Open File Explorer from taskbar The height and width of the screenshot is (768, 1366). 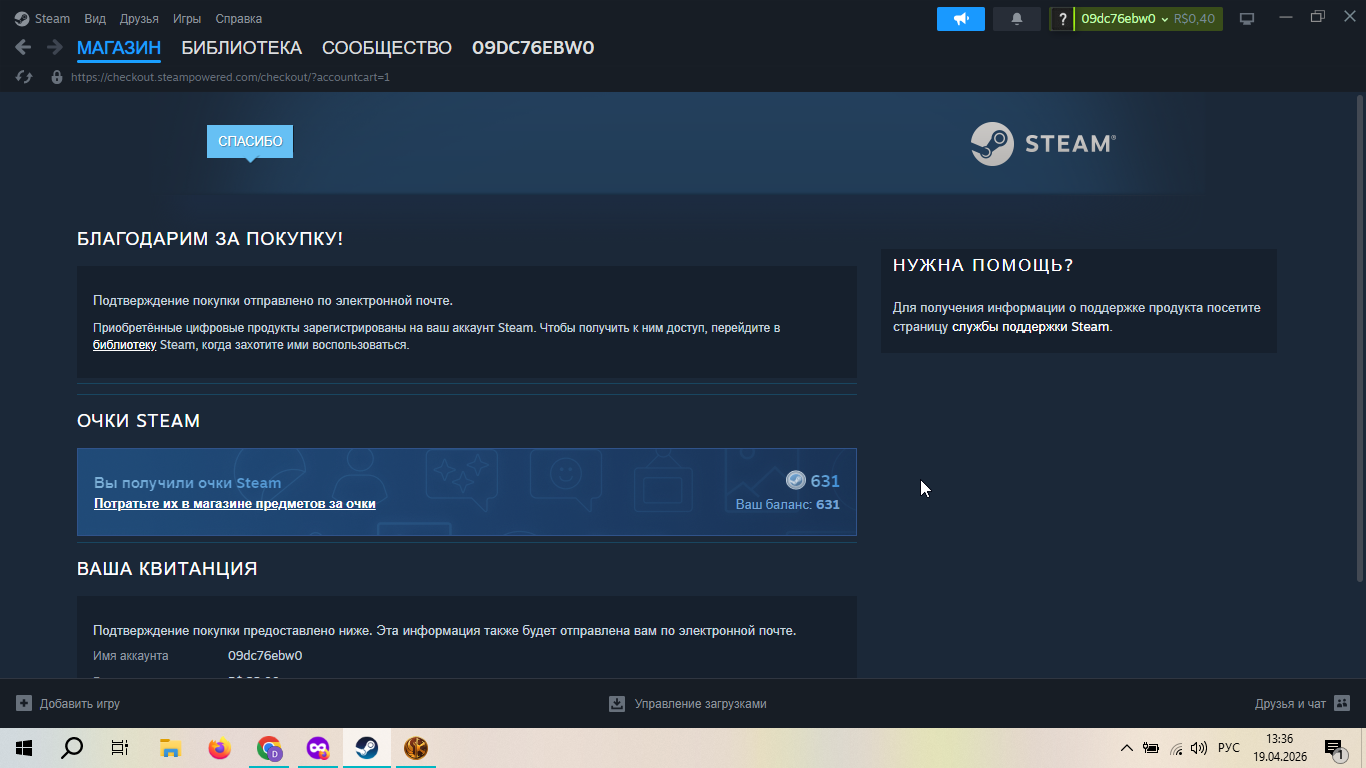point(170,748)
